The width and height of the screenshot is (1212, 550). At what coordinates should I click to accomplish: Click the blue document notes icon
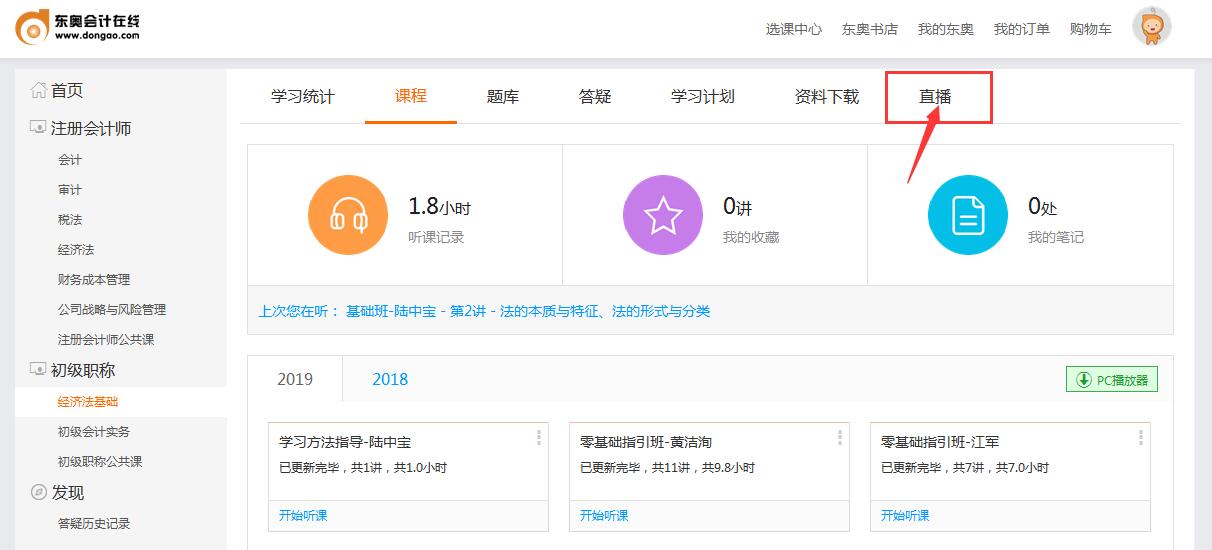967,215
